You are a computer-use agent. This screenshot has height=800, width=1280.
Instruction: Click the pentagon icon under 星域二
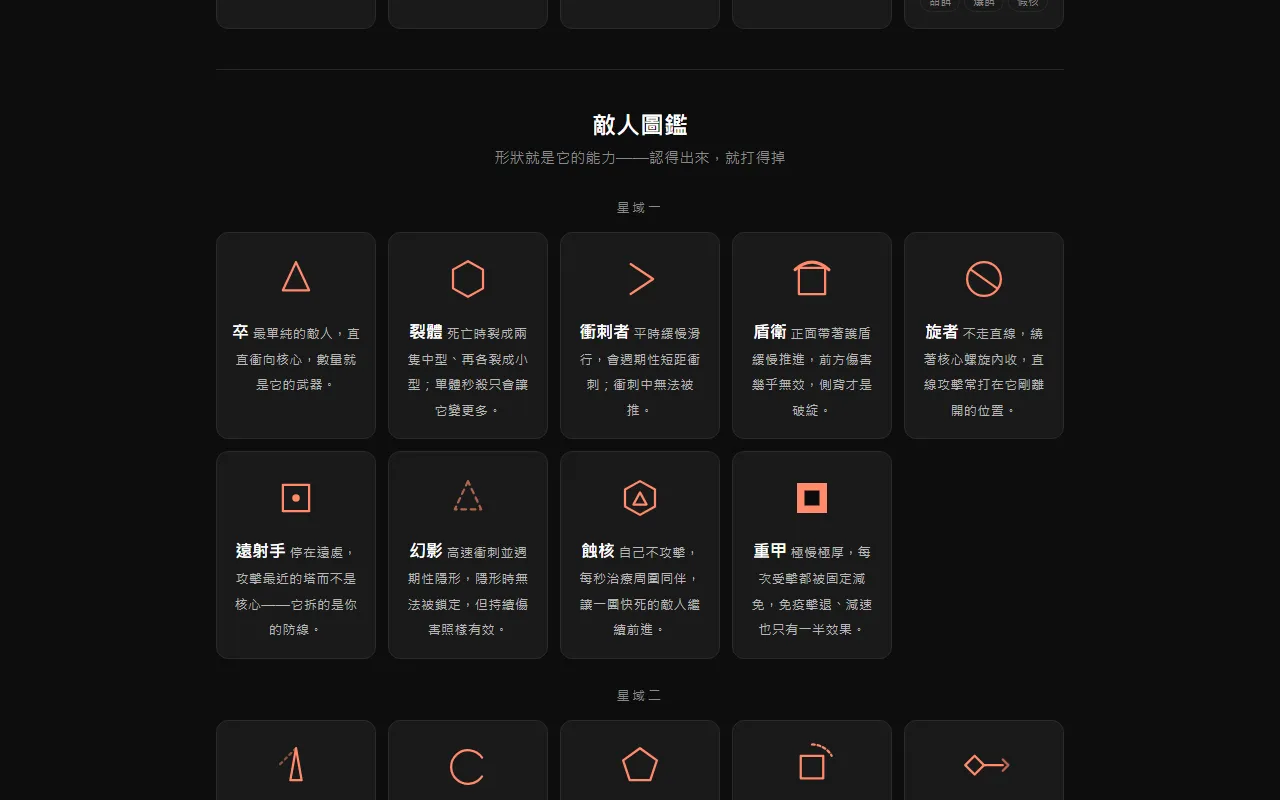tap(640, 765)
